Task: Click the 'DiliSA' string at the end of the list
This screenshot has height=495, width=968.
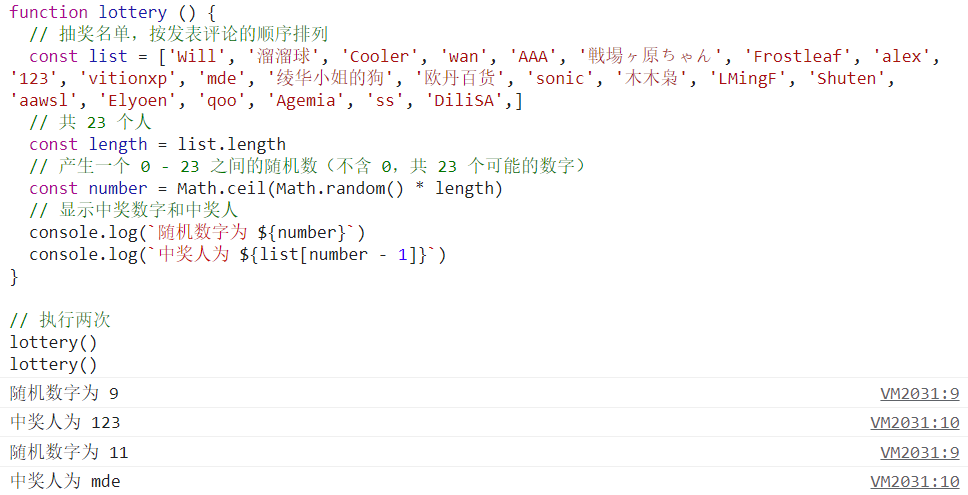Action: tap(464, 101)
